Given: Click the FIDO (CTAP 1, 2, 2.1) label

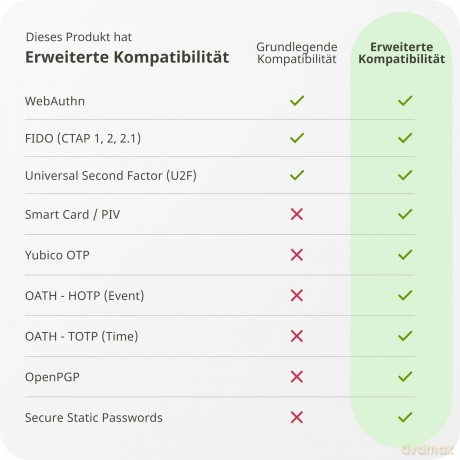Looking at the screenshot, I should (83, 138).
